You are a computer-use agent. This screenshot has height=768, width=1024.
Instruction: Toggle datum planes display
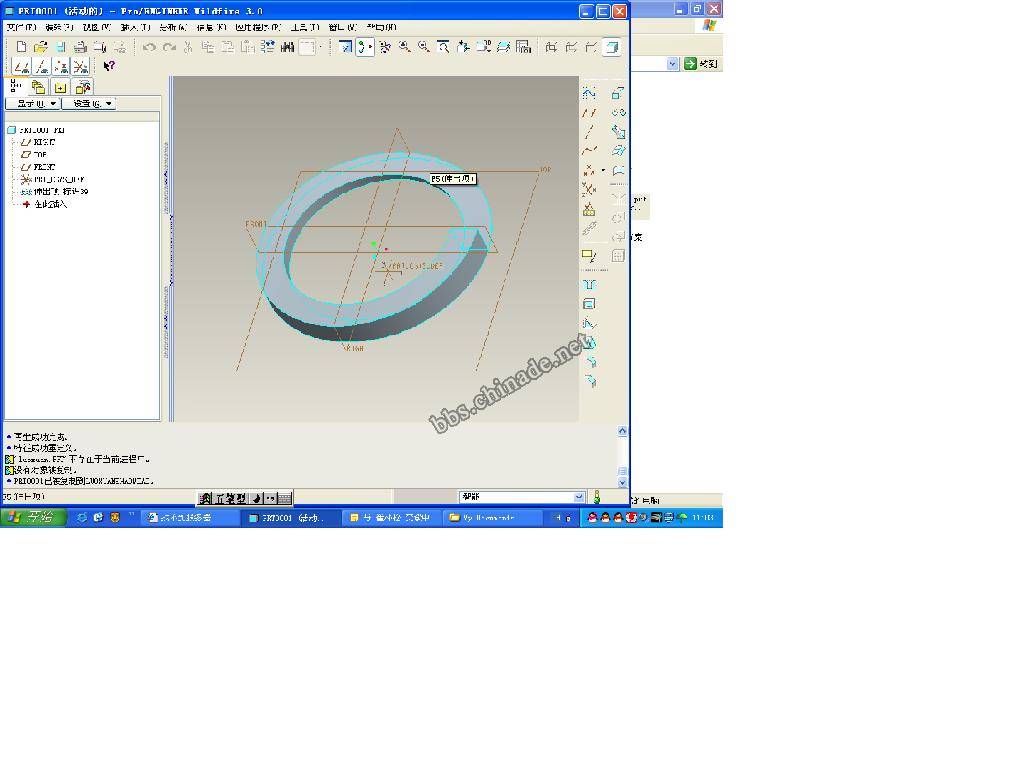tap(22, 67)
